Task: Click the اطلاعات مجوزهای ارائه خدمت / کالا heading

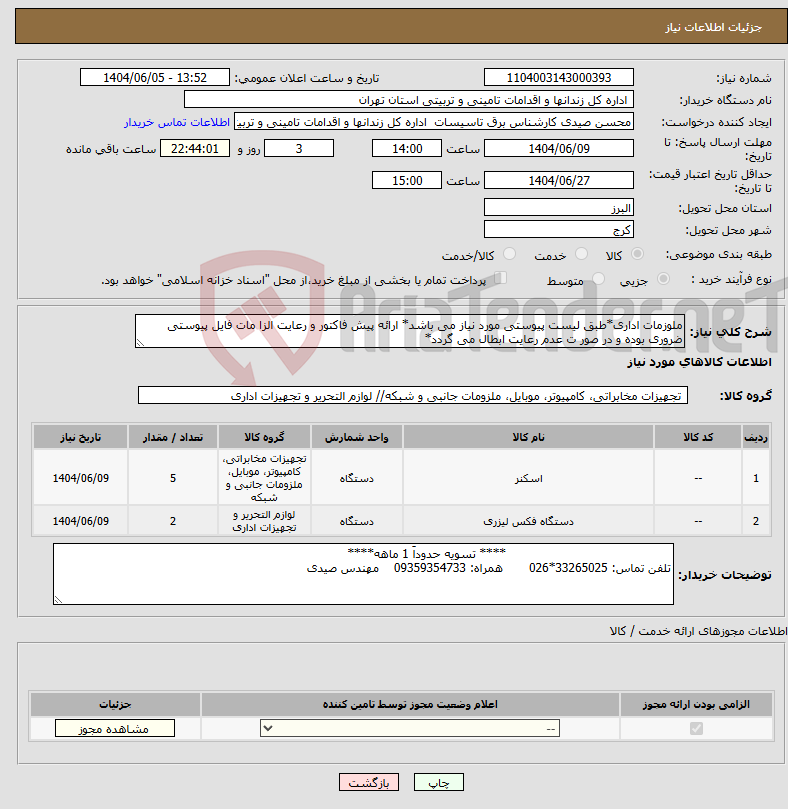Action: [x=699, y=631]
